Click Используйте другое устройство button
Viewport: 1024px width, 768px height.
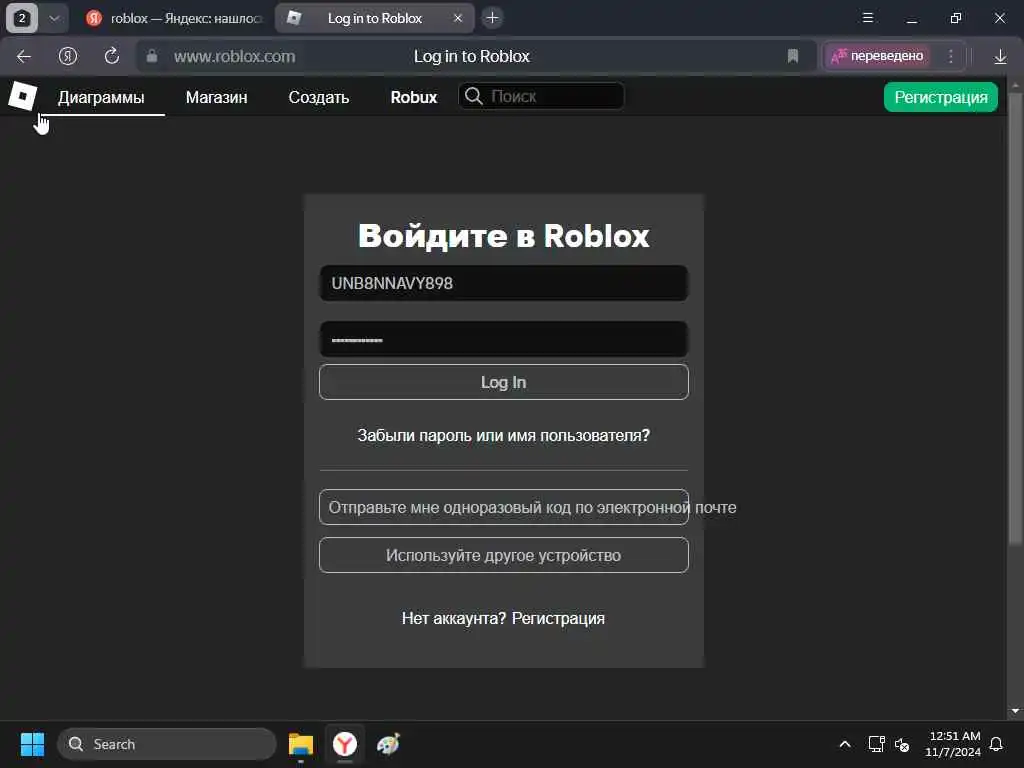click(x=504, y=555)
